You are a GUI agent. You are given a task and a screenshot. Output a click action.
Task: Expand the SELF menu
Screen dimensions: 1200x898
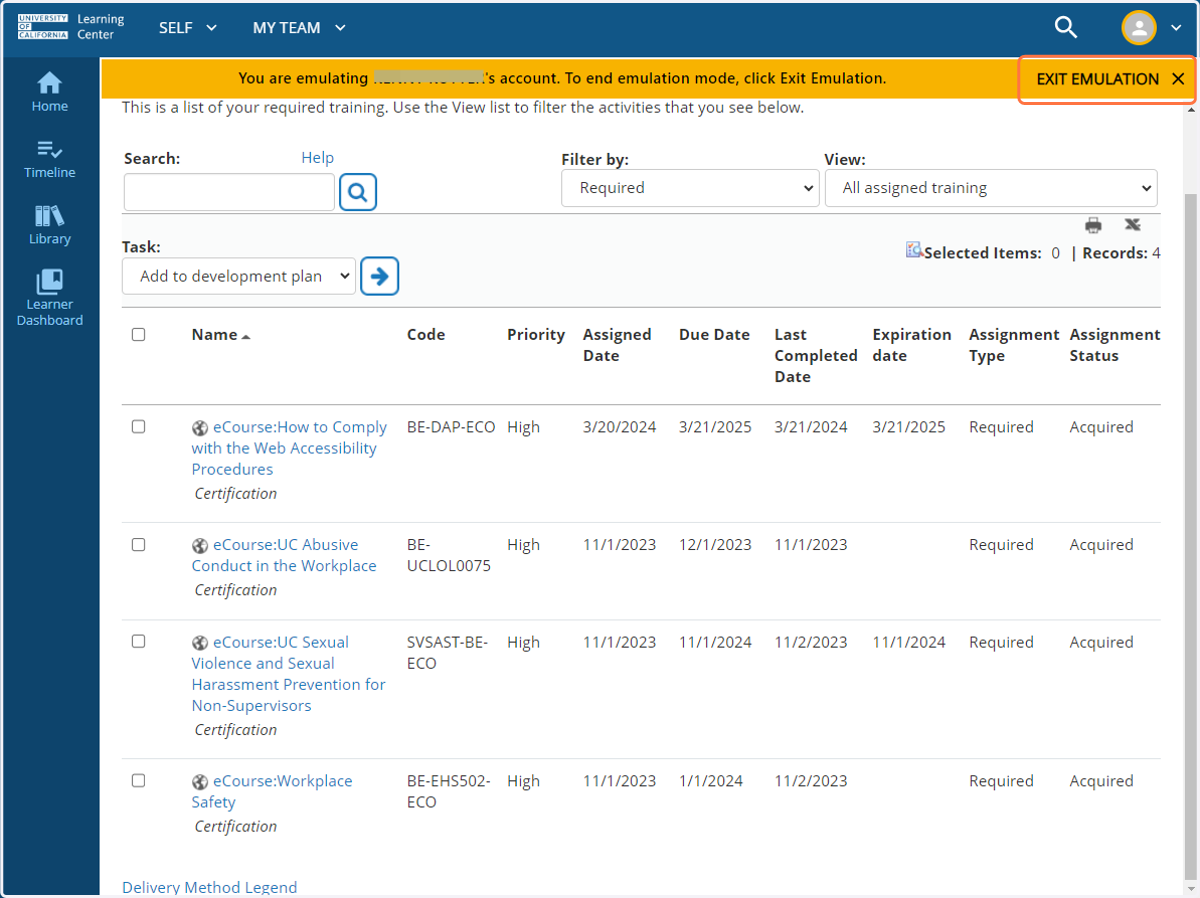[x=188, y=28]
